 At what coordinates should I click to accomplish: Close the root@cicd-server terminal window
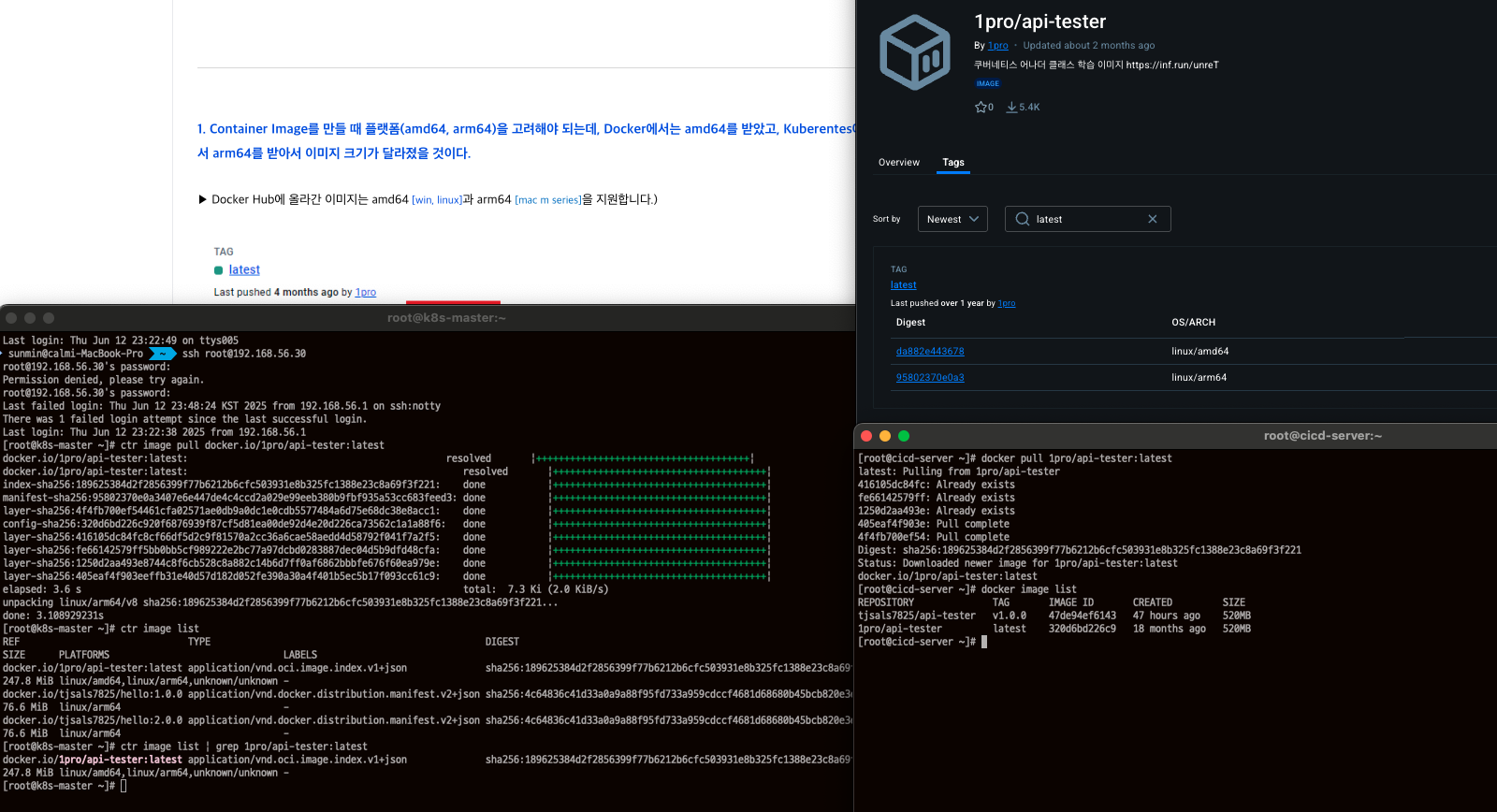coord(866,436)
